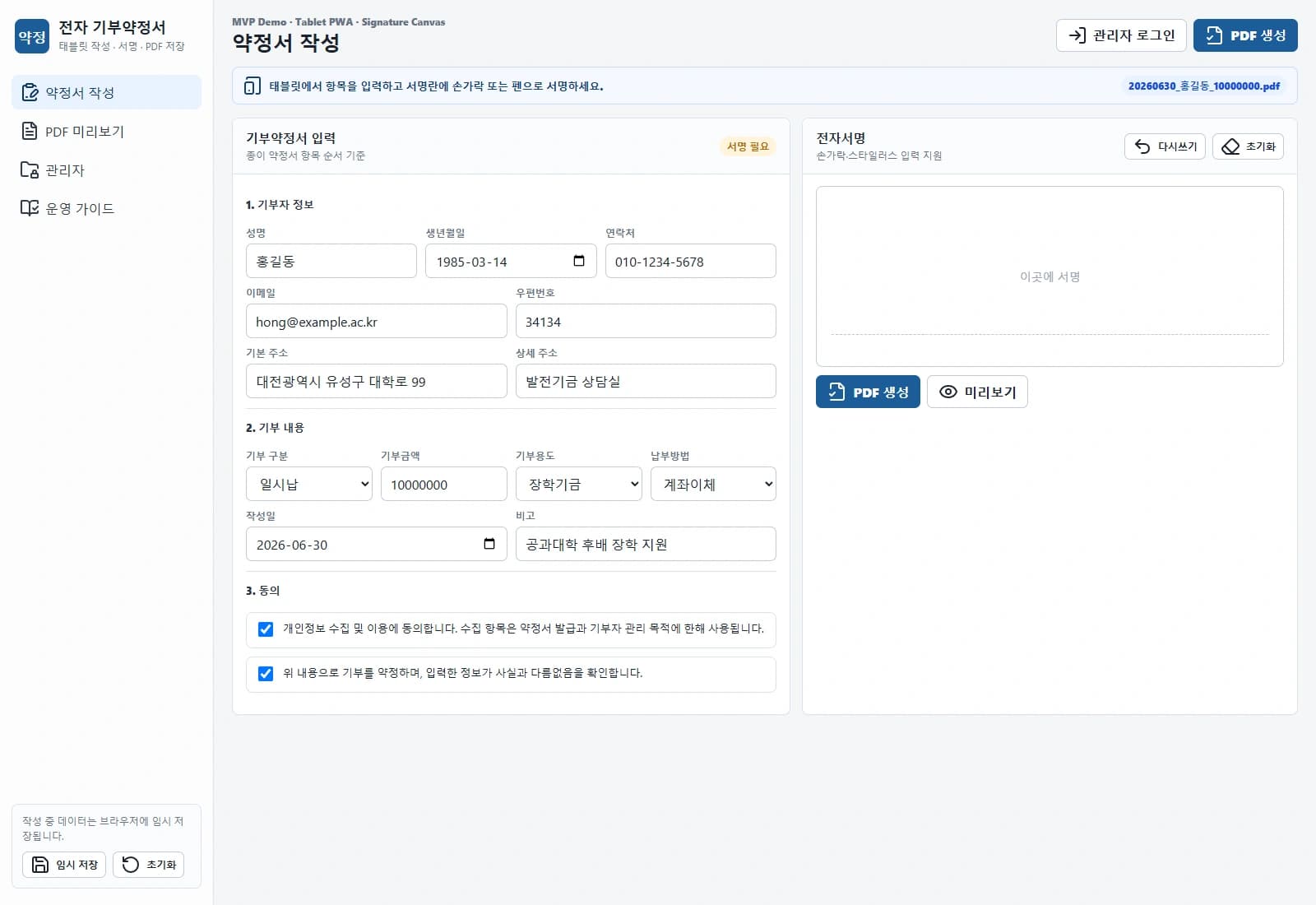Click the 비고 input field
The height and width of the screenshot is (905, 1316).
tap(646, 544)
